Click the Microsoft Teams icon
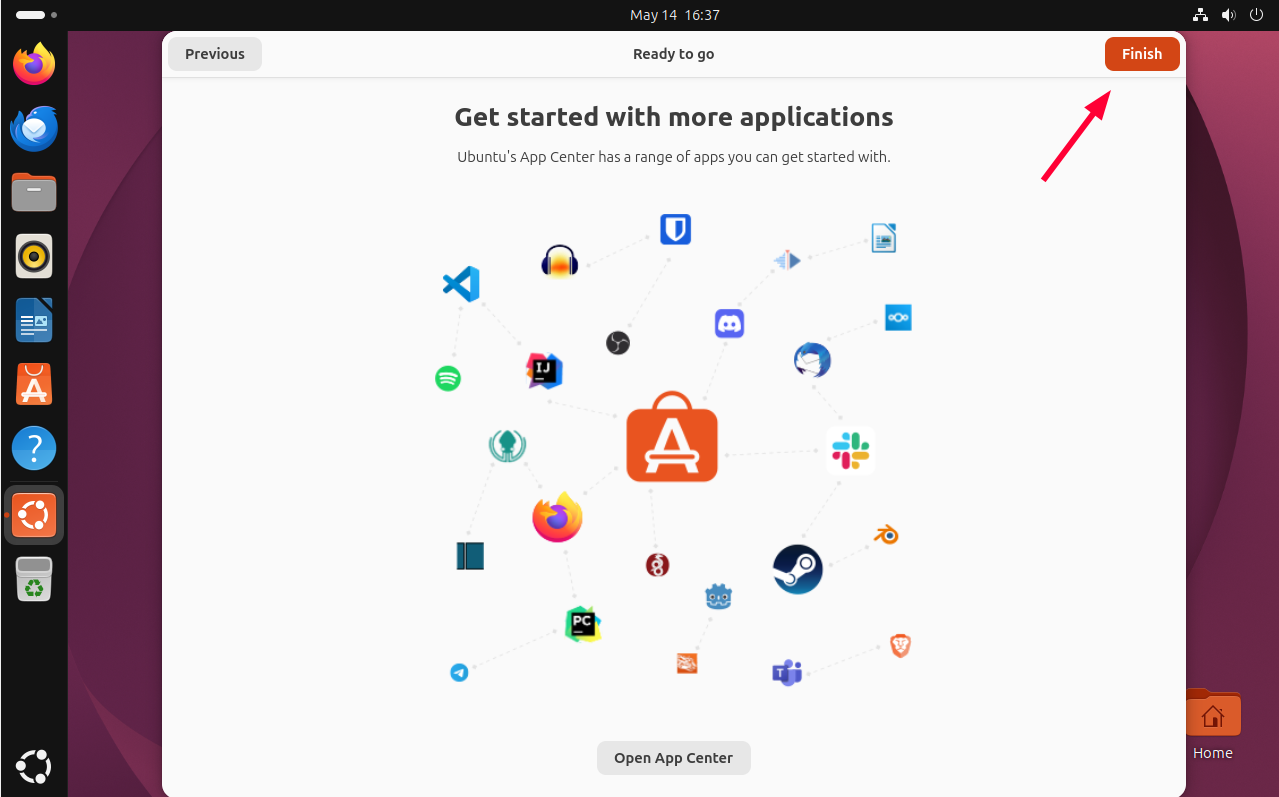Viewport: 1279px width, 797px height. [787, 673]
